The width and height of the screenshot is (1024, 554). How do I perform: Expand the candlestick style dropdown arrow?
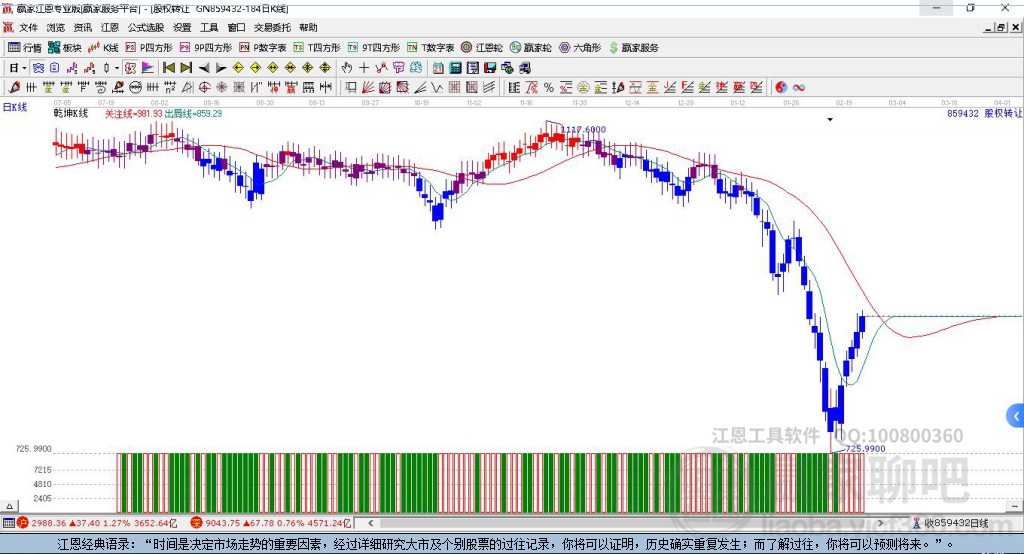click(117, 68)
